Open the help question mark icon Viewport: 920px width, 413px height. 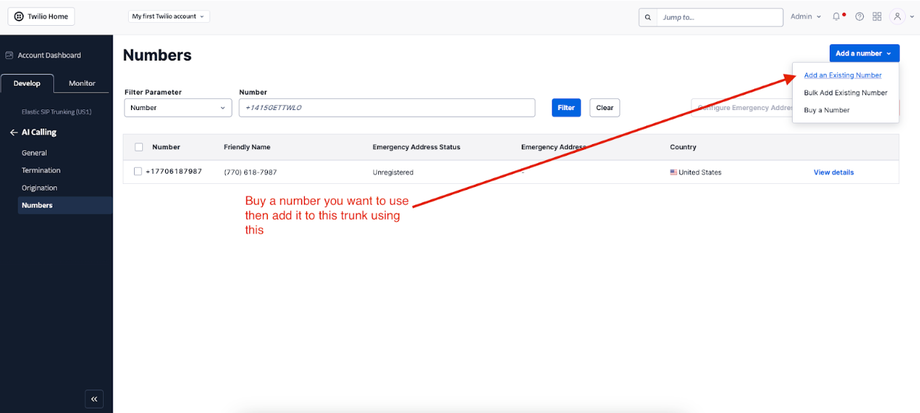pos(859,17)
